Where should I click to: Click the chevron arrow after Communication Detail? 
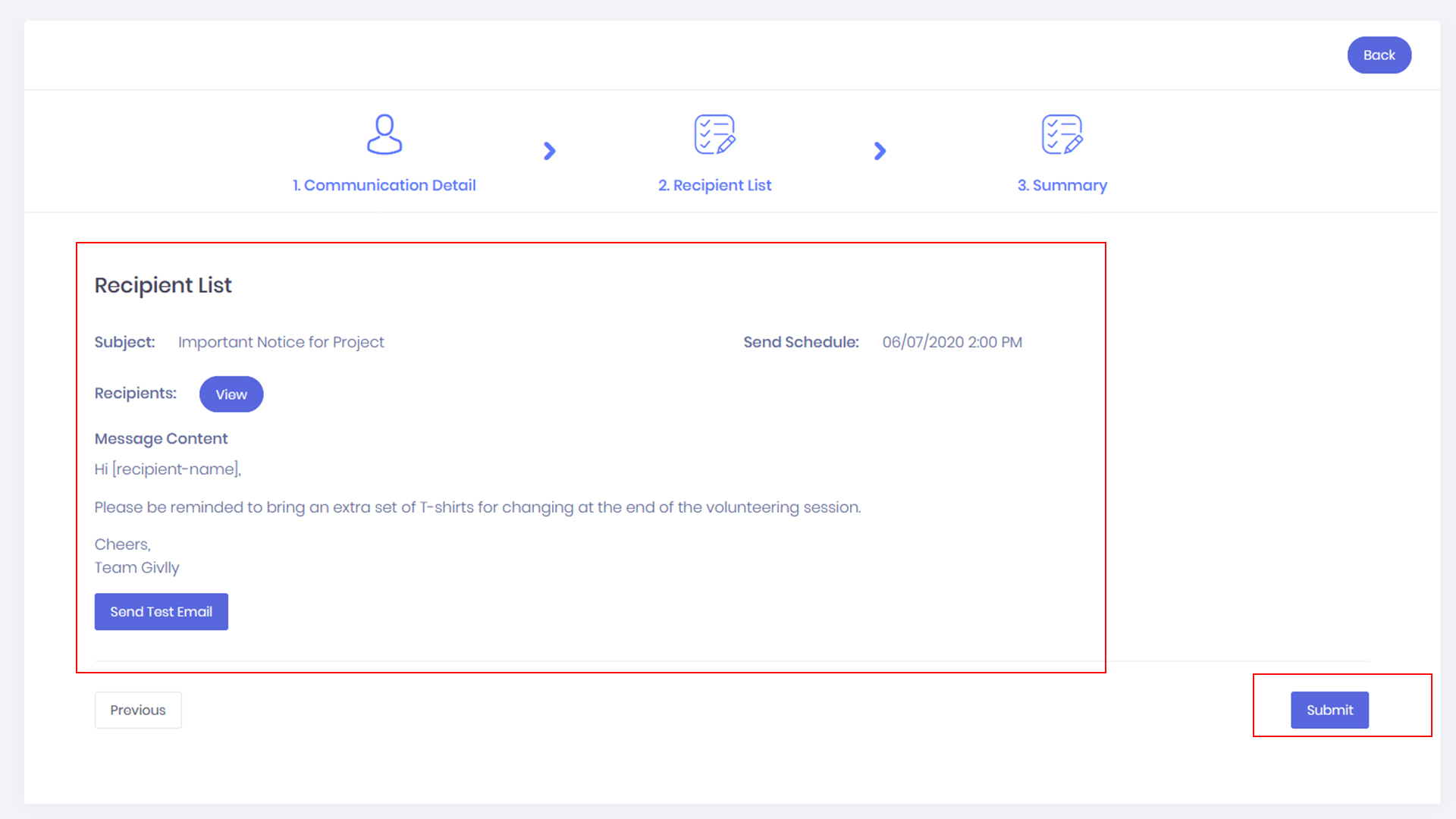pos(550,151)
